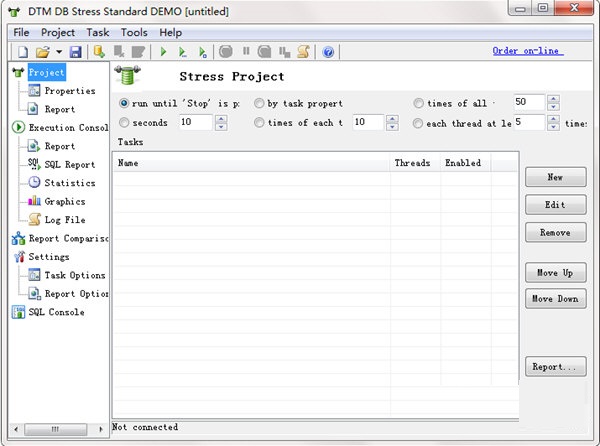The image size is (600, 446).
Task: Click the Report... button
Action: pyautogui.click(x=556, y=366)
